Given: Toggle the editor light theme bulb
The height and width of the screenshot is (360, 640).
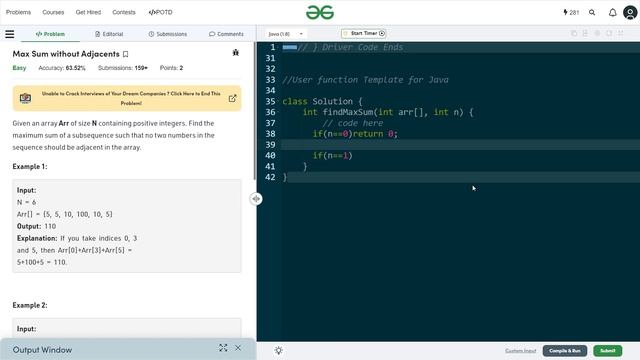Looking at the screenshot, I should pos(279,350).
